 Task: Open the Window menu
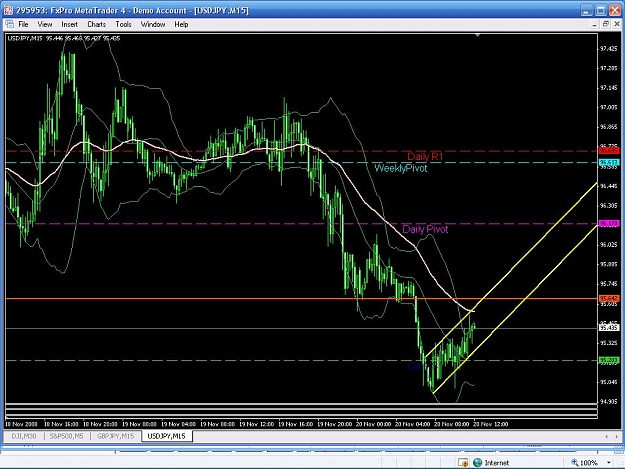153,24
